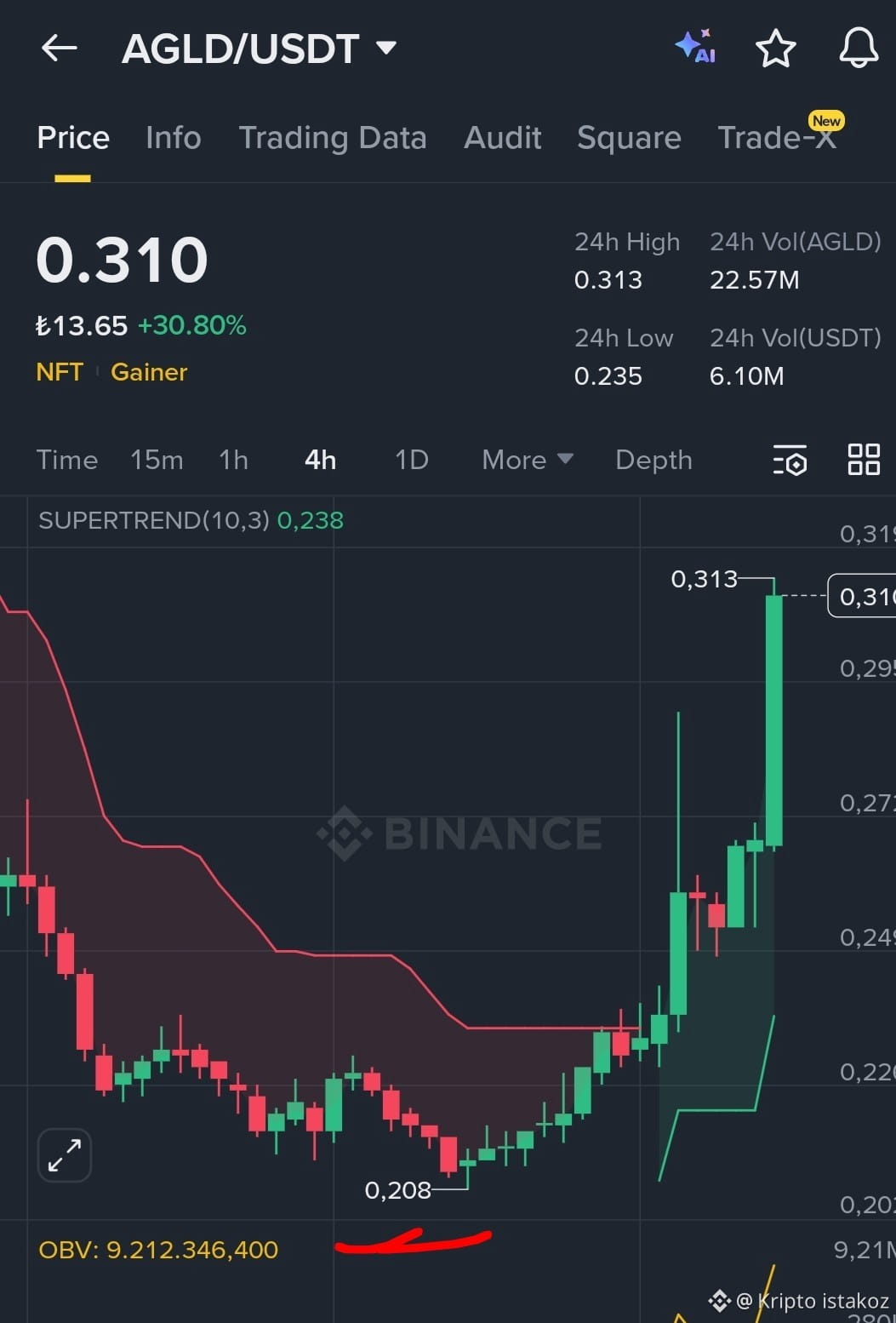896x1323 pixels.
Task: Tap the current price tag on axis
Action: (x=862, y=596)
